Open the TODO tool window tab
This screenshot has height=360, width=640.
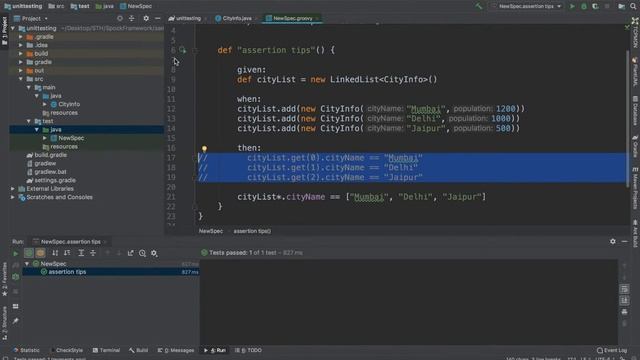(x=248, y=350)
